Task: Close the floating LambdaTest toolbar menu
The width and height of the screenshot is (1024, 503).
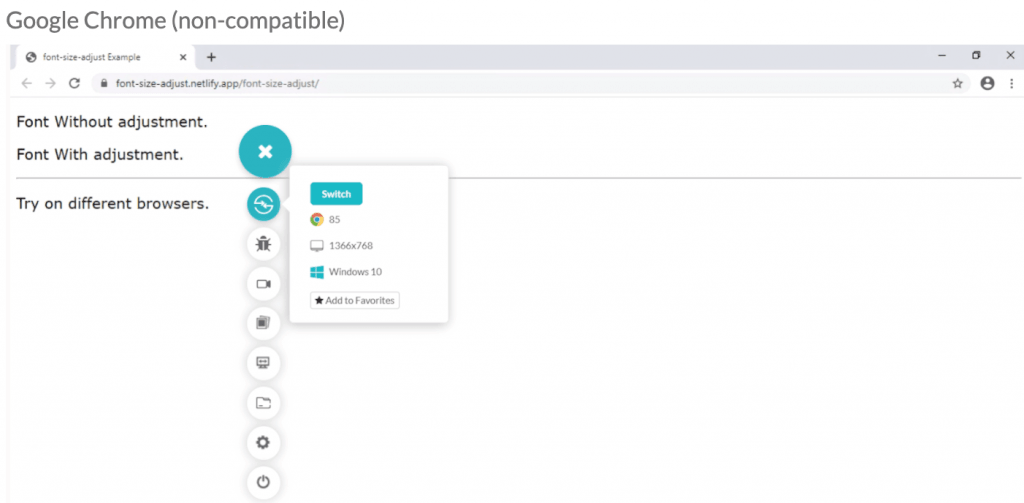Action: (265, 152)
